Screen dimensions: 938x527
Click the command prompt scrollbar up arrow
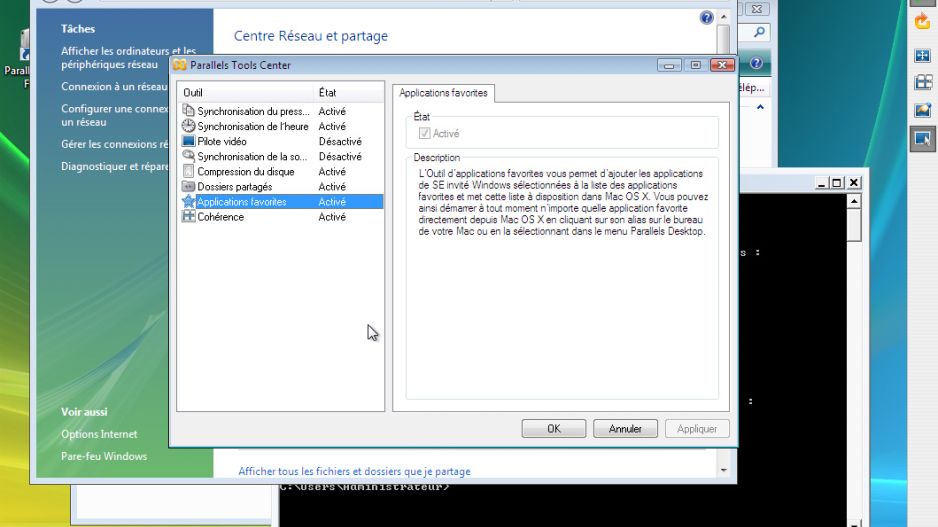point(854,201)
